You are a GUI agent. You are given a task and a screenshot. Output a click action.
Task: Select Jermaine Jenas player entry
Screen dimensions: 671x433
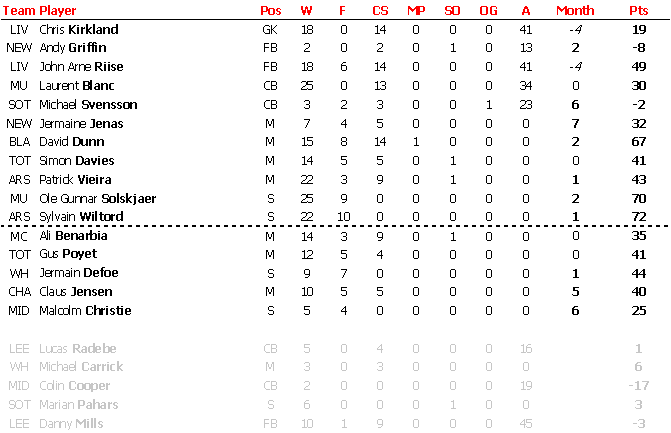point(81,124)
